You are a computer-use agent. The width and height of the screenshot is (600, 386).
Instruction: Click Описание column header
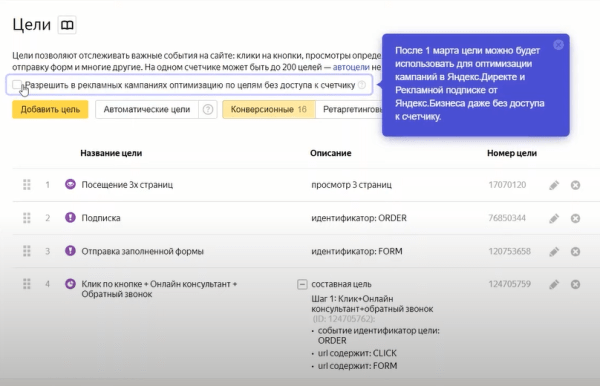click(x=331, y=153)
